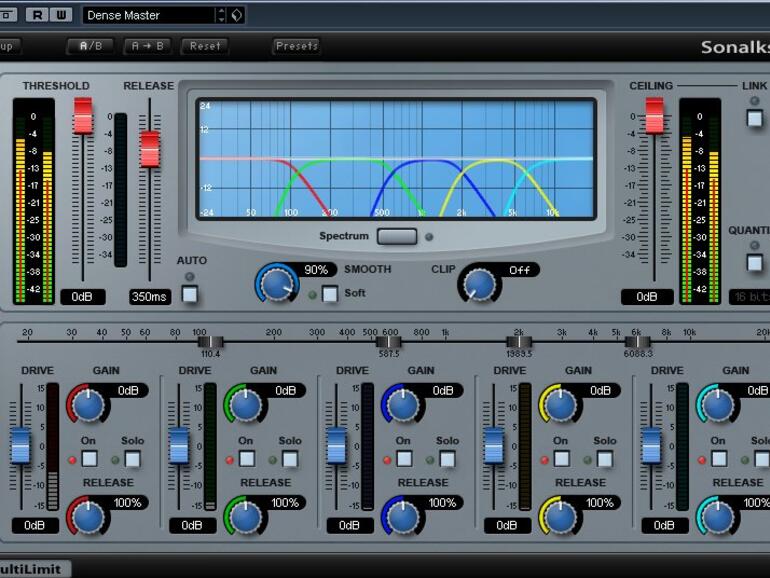This screenshot has height=578, width=770.
Task: Copy settings with A → B button
Action: point(147,46)
